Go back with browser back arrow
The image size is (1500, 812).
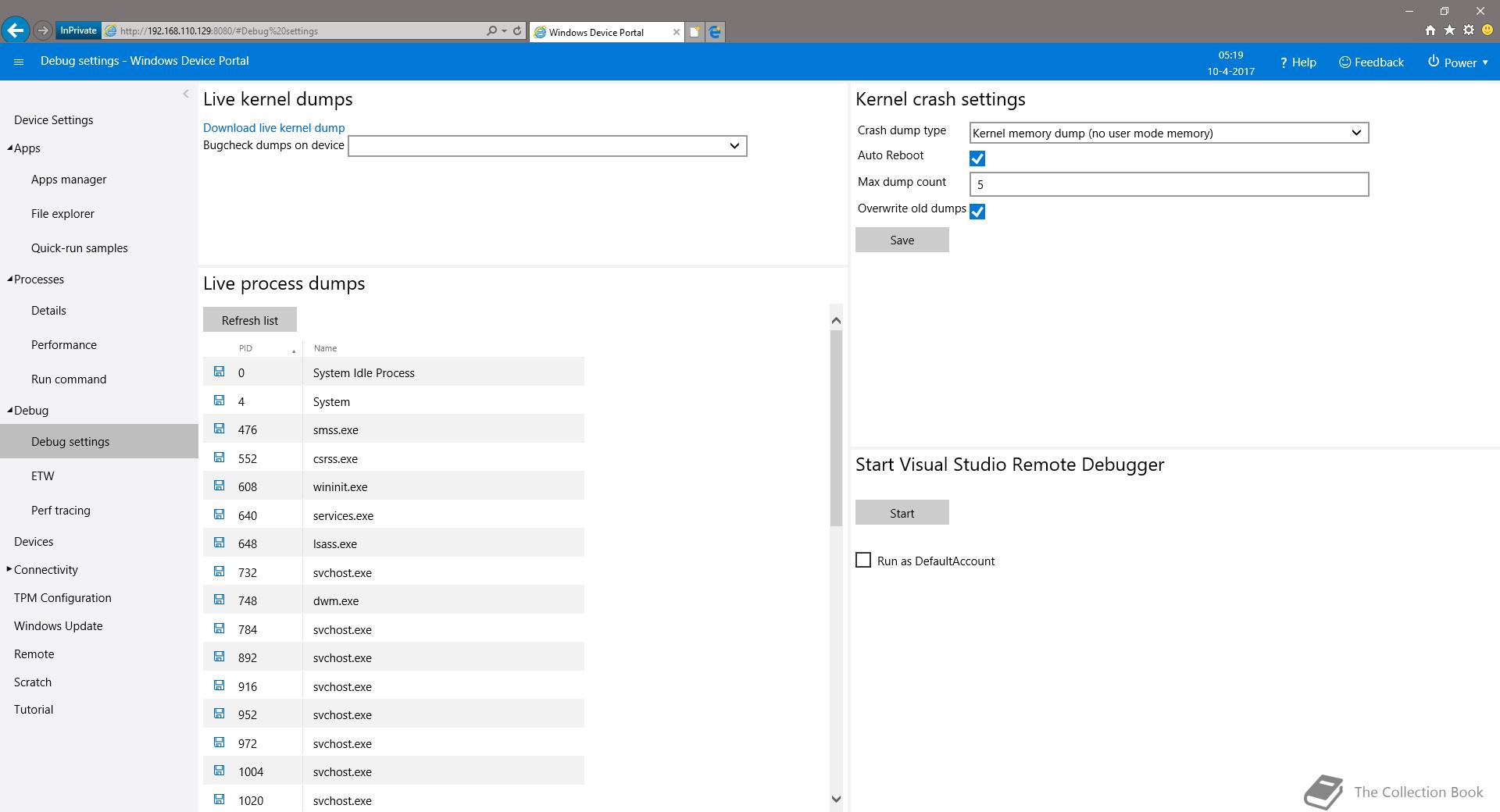click(x=16, y=30)
